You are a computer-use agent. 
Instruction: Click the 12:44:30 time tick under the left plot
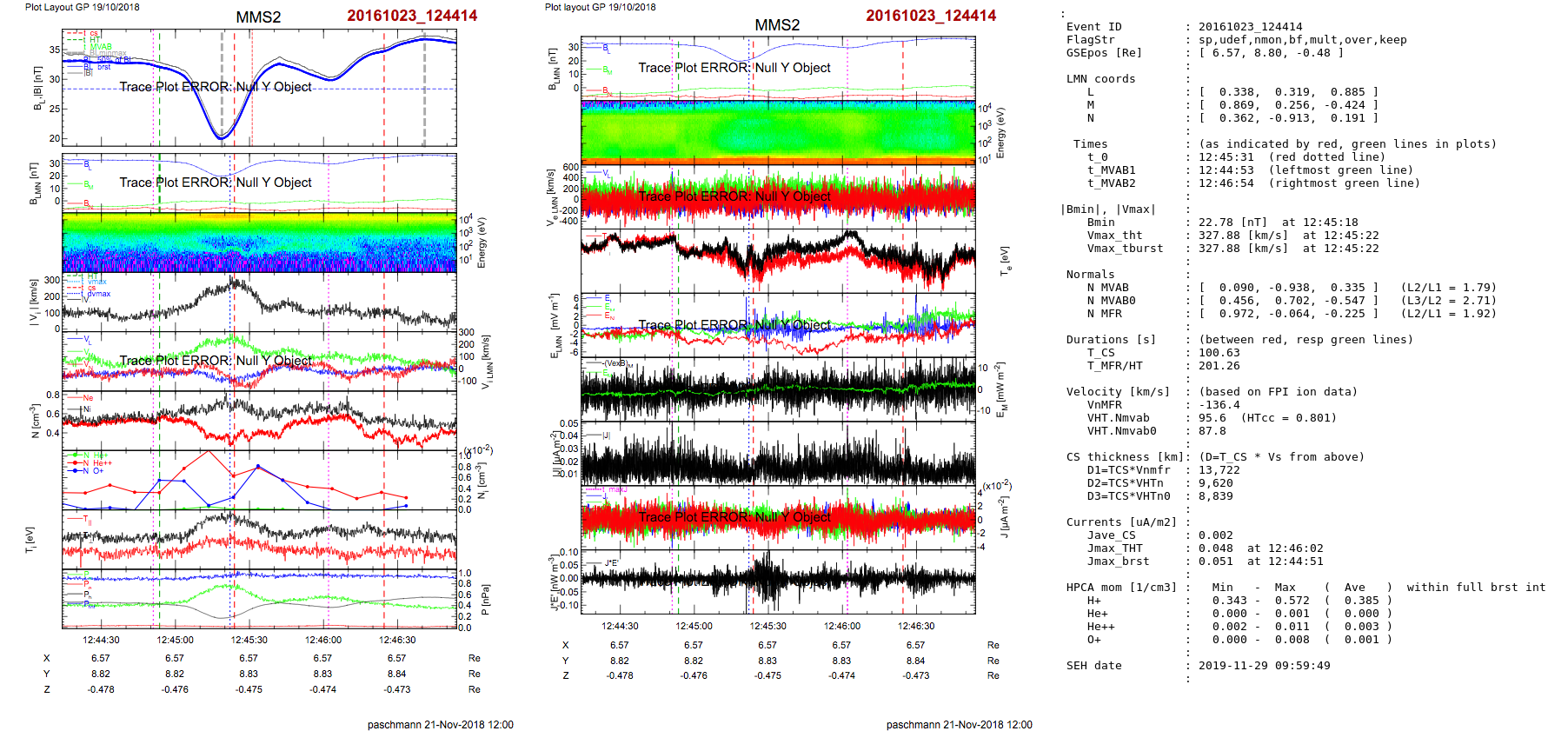(101, 640)
